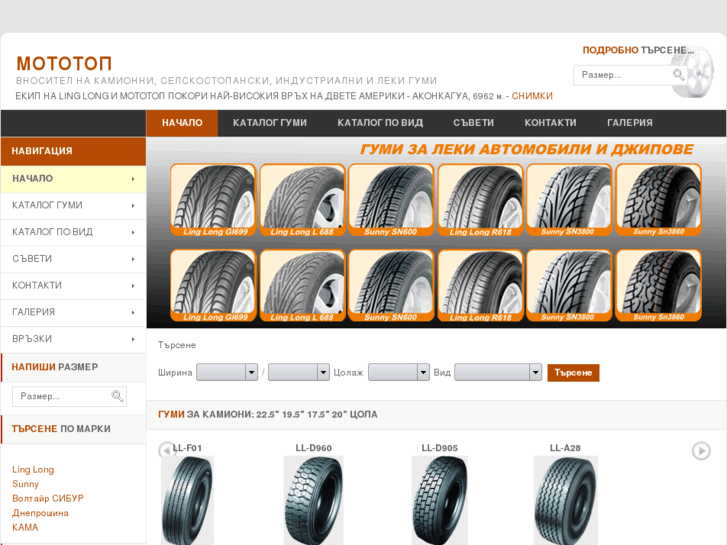The height and width of the screenshot is (545, 727).
Task: Open the Вид tire type dropdown
Action: (498, 372)
